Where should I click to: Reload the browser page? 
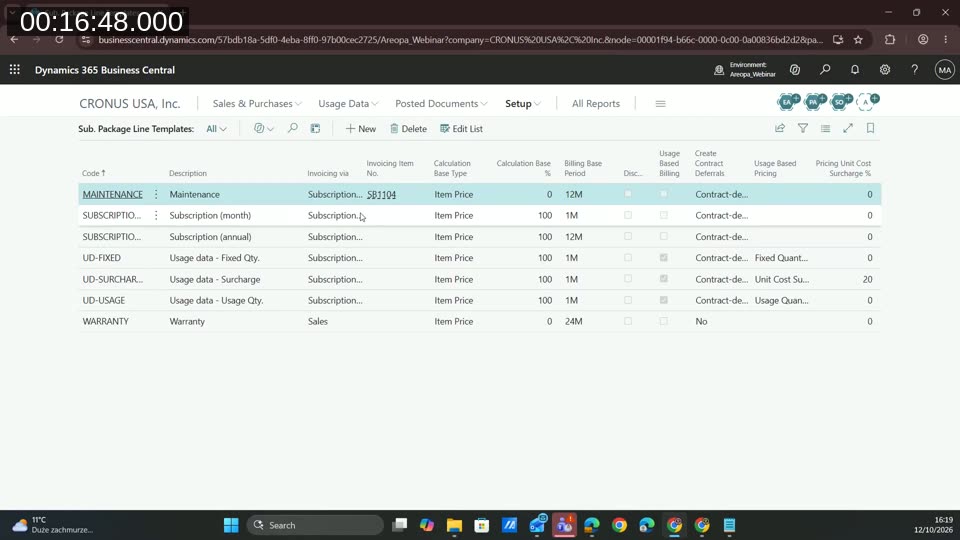[59, 39]
